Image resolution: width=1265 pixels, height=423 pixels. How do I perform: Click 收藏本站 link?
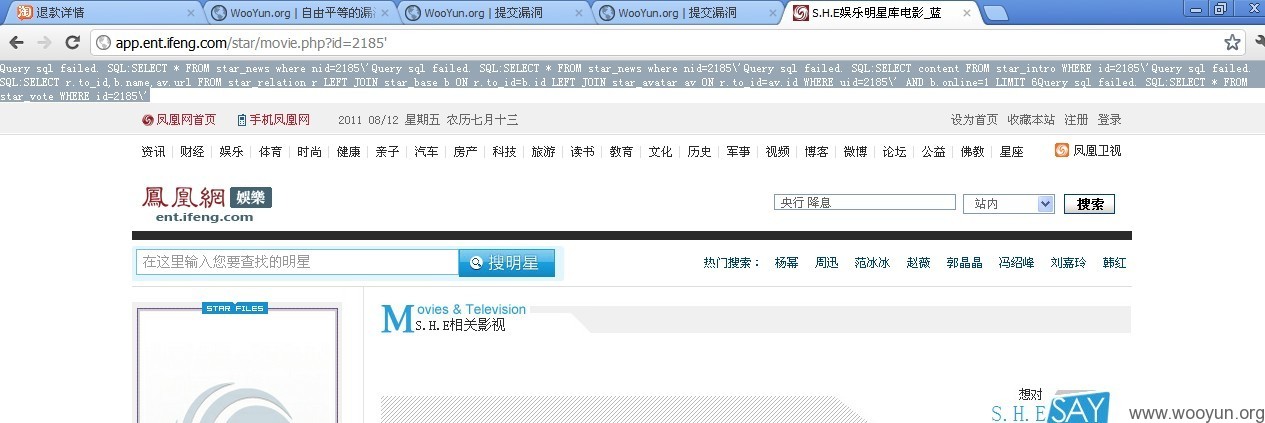[x=1031, y=120]
